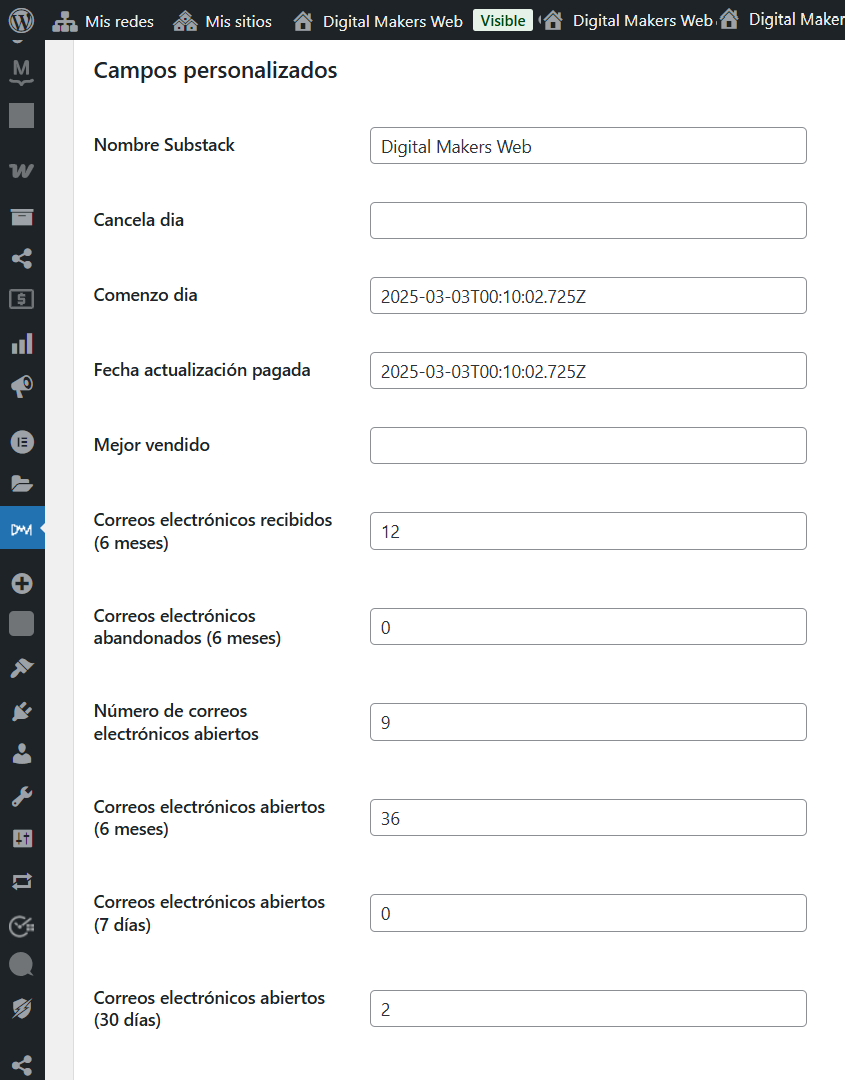Image resolution: width=845 pixels, height=1080 pixels.
Task: Select the highlighted DM sidebar item
Action: (x=22, y=529)
